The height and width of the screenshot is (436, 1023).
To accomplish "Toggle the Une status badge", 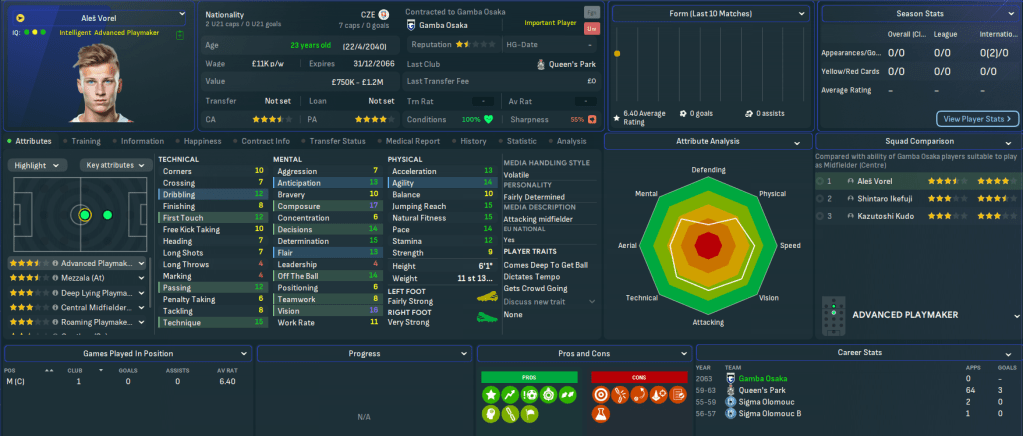I will click(592, 29).
